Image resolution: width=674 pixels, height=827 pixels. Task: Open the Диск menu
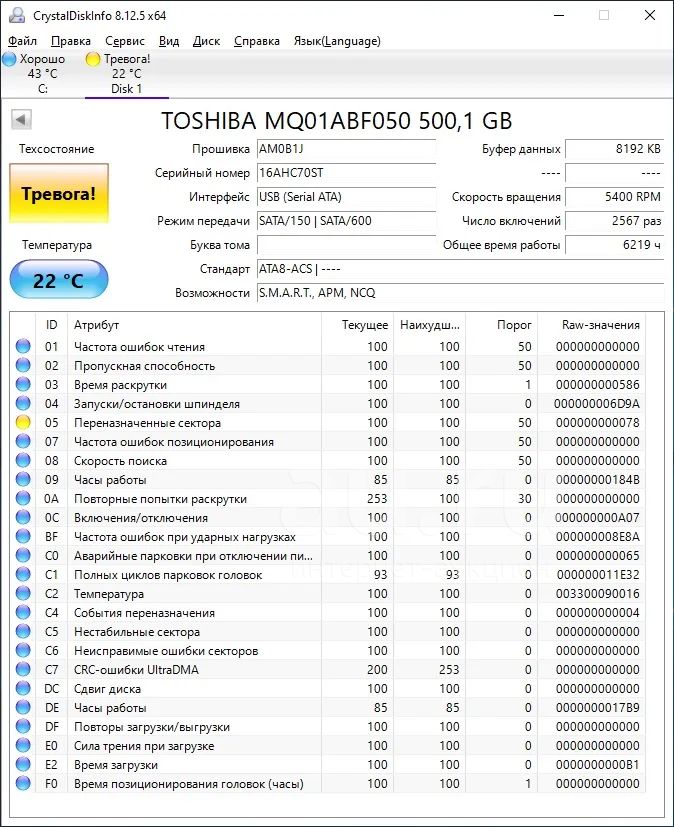[x=206, y=41]
